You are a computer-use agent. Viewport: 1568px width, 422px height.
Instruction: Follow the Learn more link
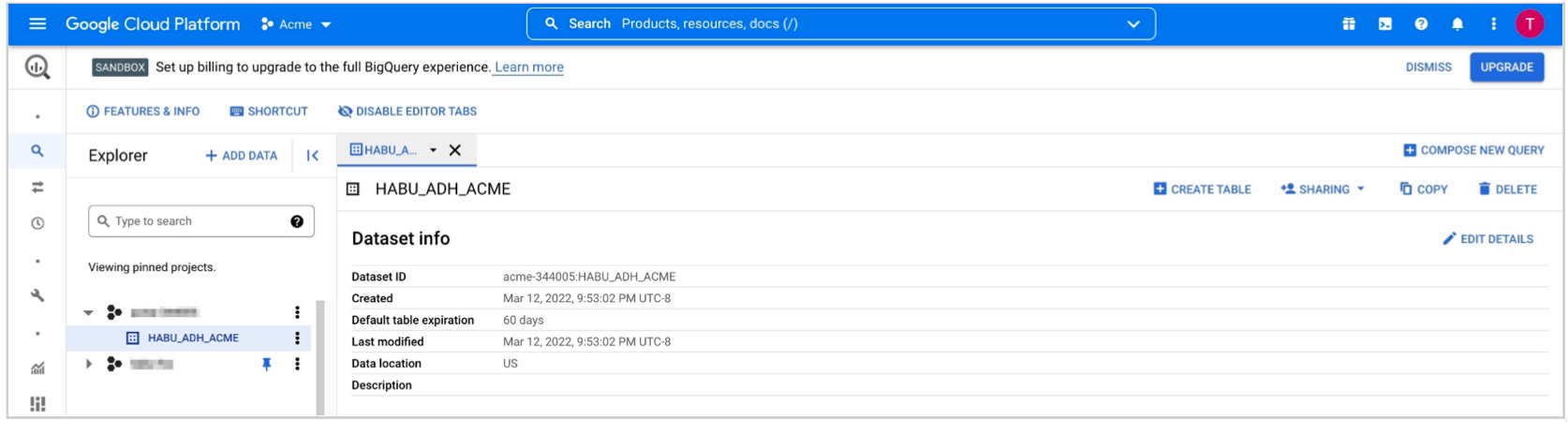(528, 68)
